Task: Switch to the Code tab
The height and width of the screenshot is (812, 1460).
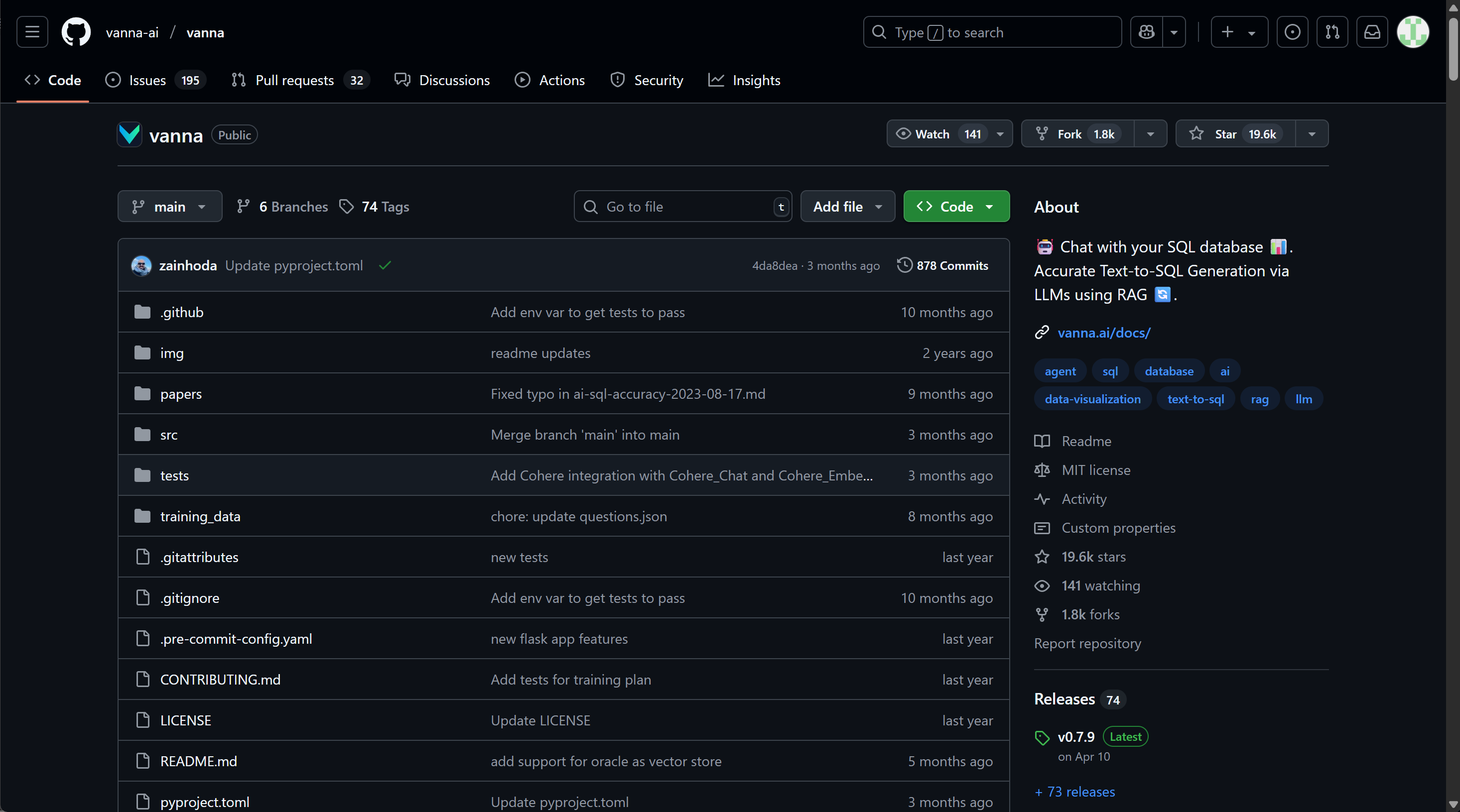Action: click(53, 81)
